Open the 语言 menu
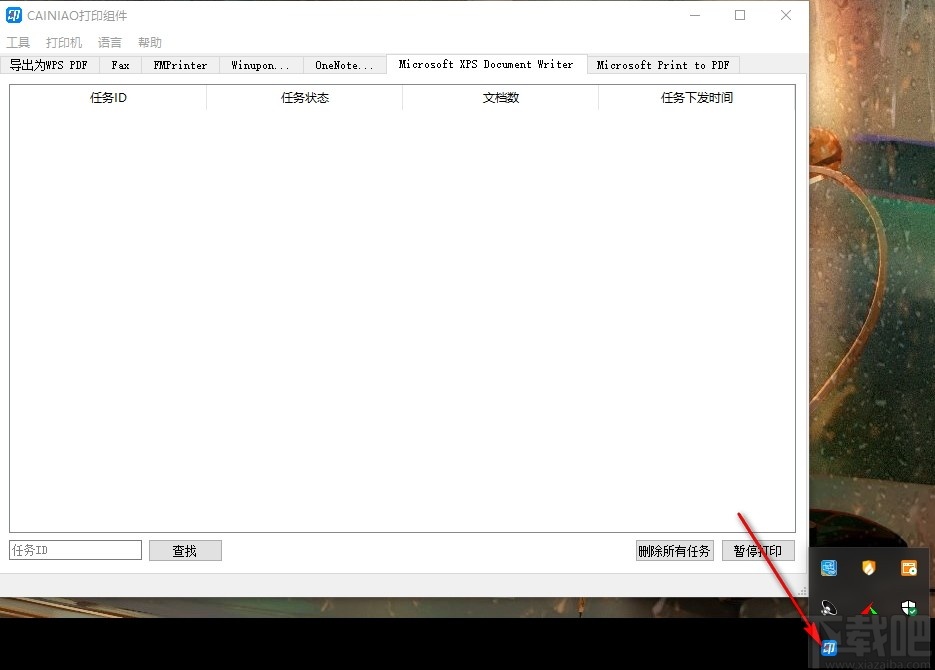This screenshot has height=670, width=935. 110,42
